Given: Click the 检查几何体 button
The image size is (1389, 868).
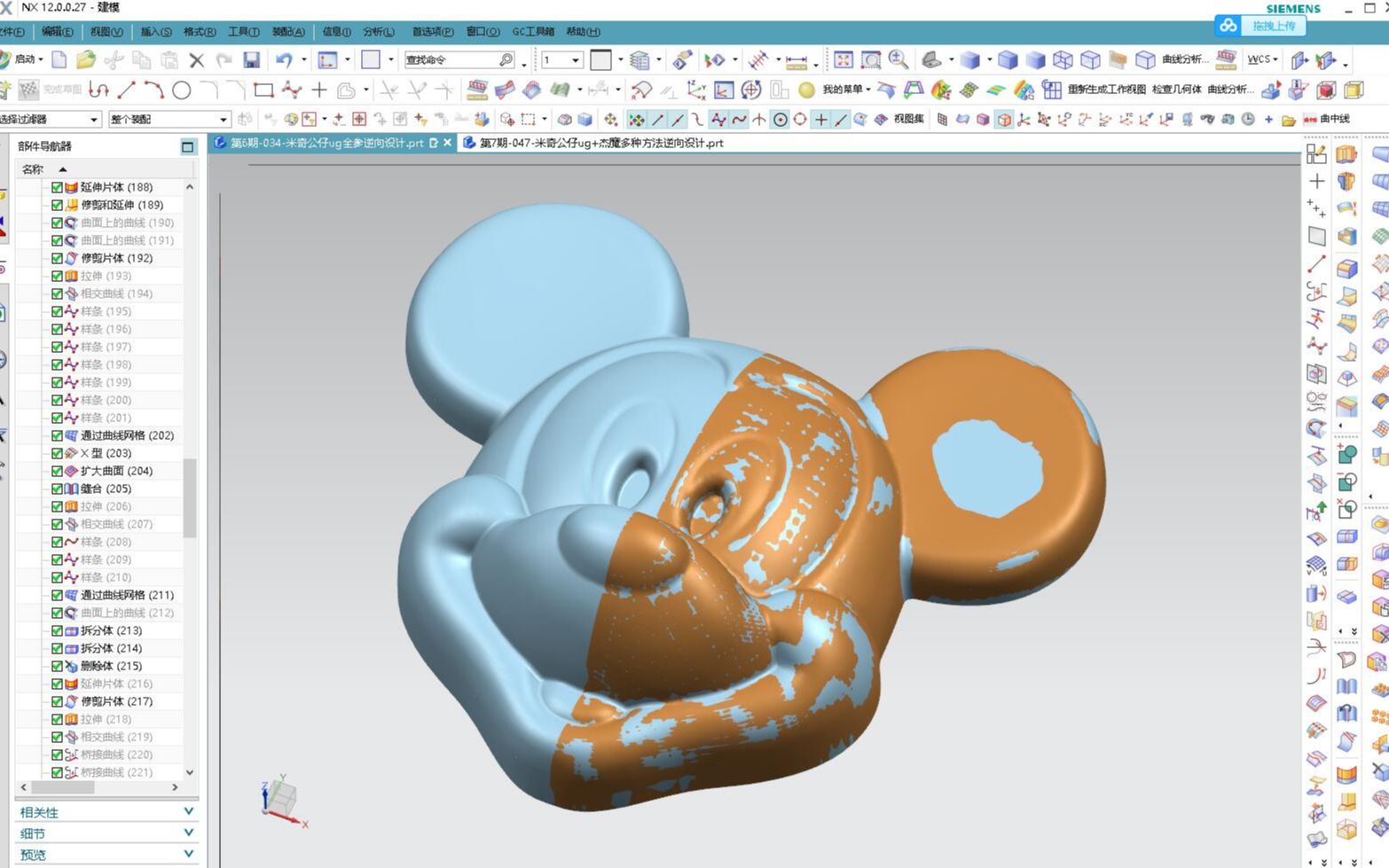Looking at the screenshot, I should tap(1177, 90).
